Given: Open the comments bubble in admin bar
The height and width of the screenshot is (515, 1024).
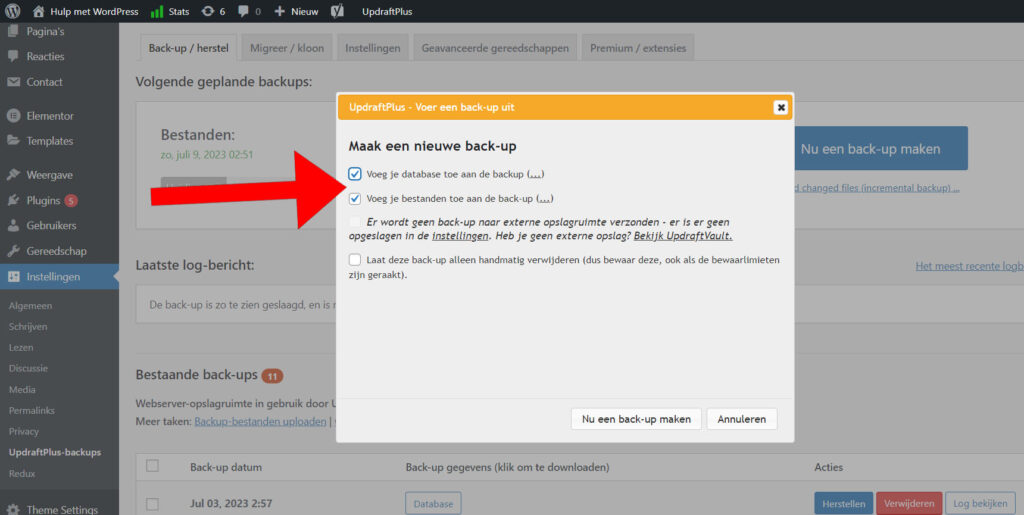Looking at the screenshot, I should [244, 11].
